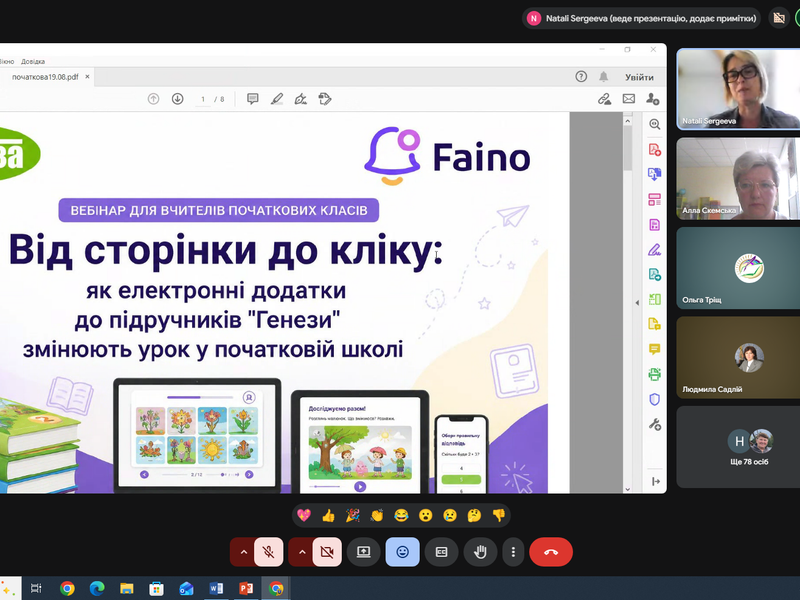Raise hand in the meeting
The height and width of the screenshot is (600, 800).
(x=480, y=552)
